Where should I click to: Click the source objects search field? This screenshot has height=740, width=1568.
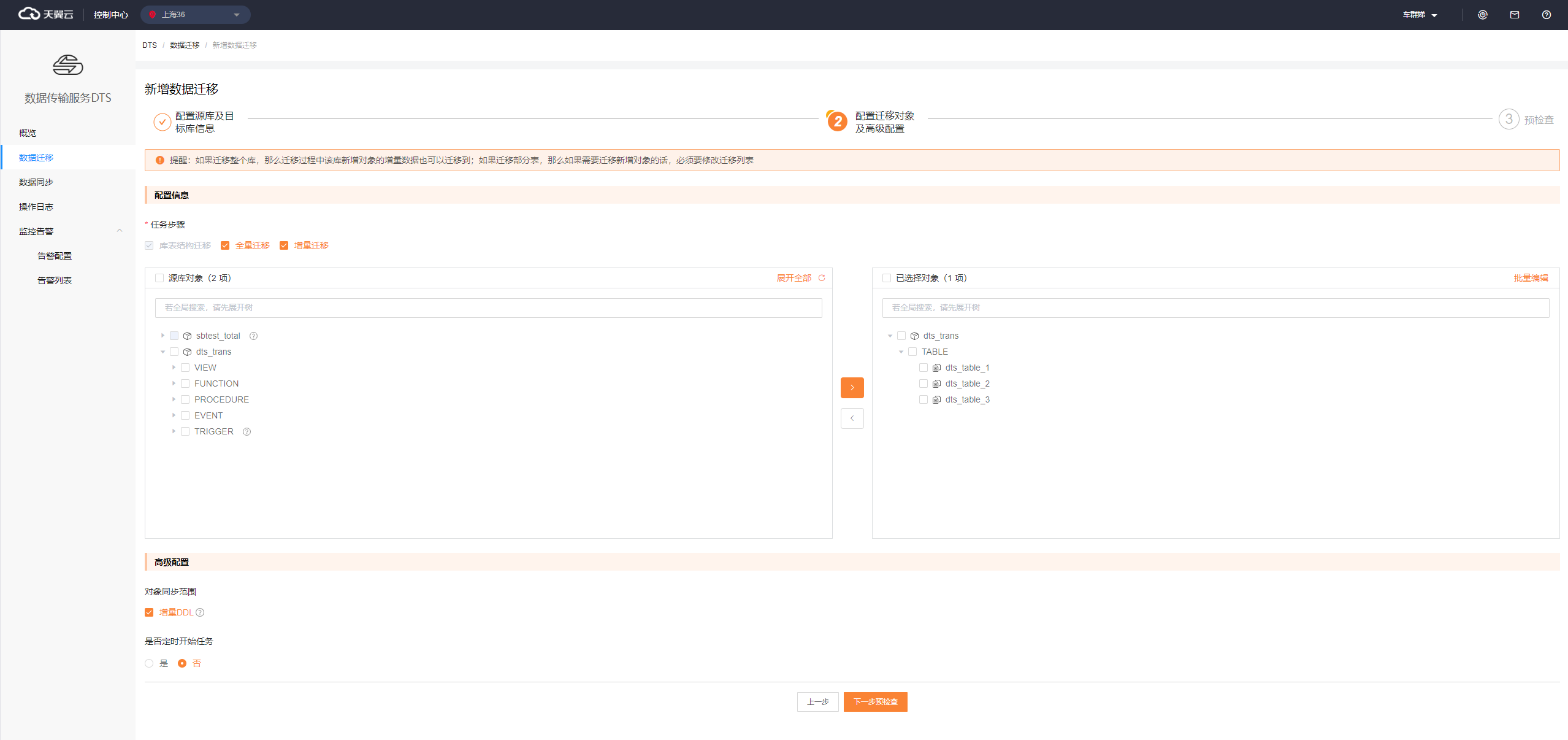[488, 308]
